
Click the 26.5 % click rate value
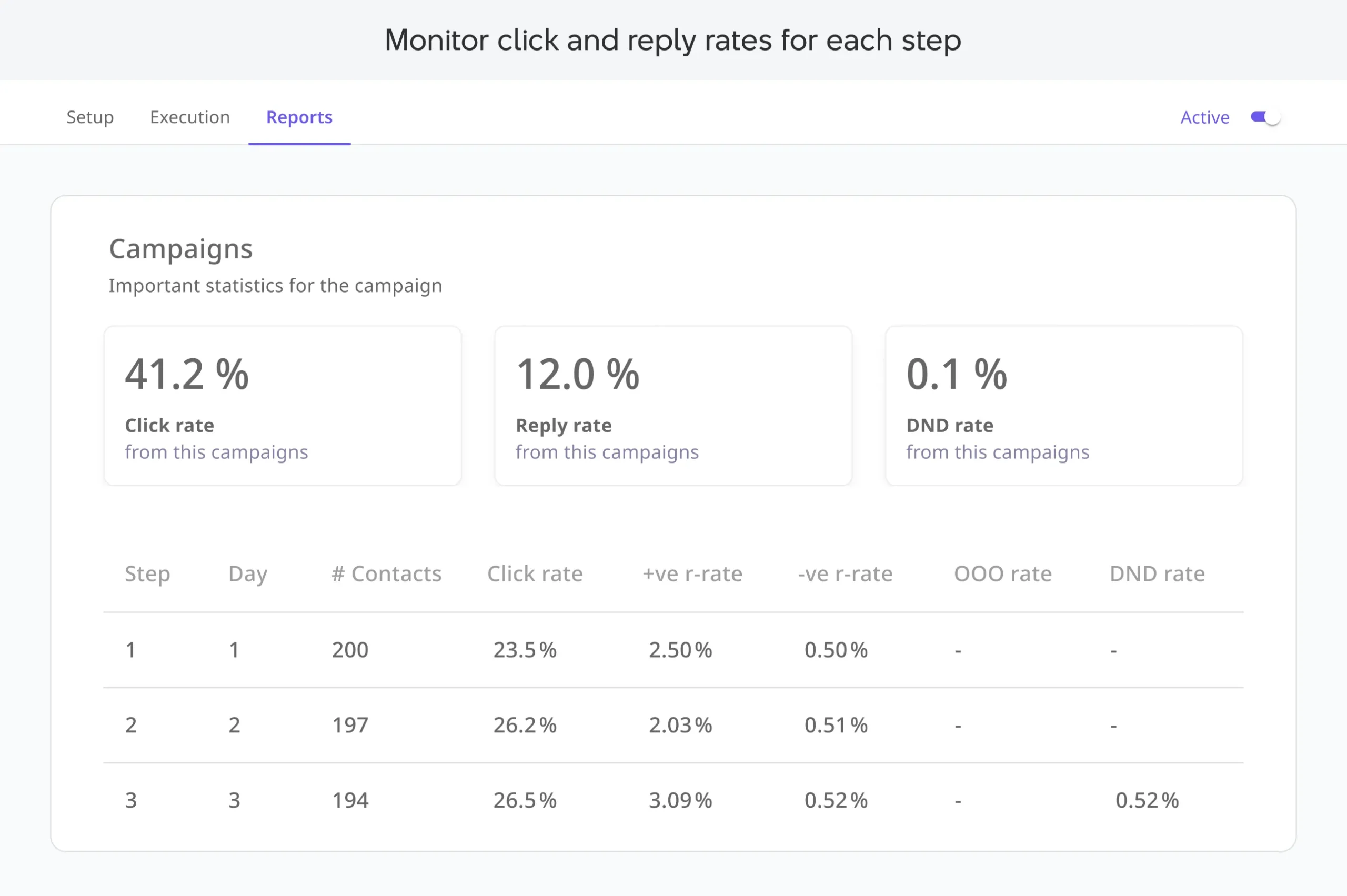pos(525,801)
